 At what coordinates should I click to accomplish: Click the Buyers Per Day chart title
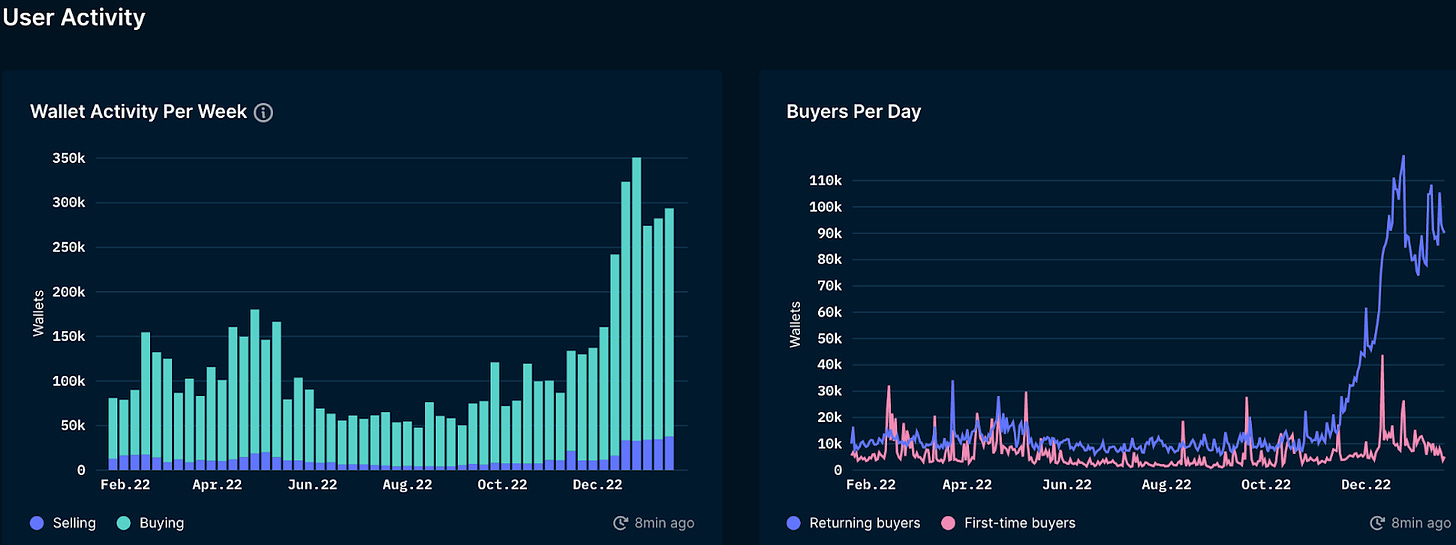click(853, 112)
